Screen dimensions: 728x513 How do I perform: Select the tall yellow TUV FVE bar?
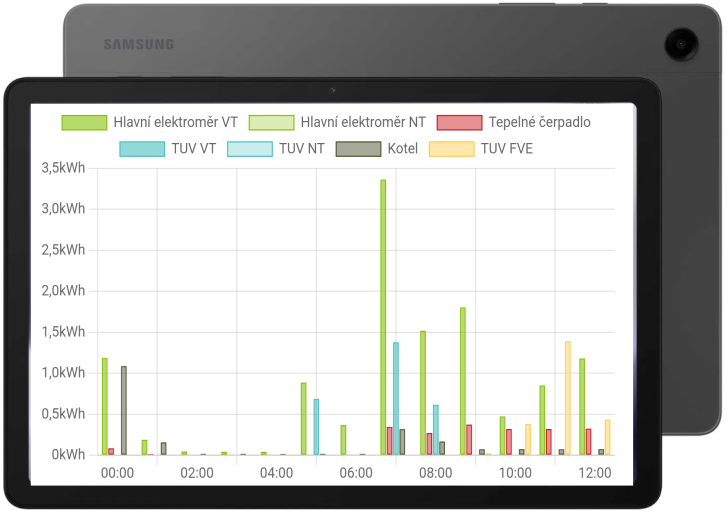point(567,398)
